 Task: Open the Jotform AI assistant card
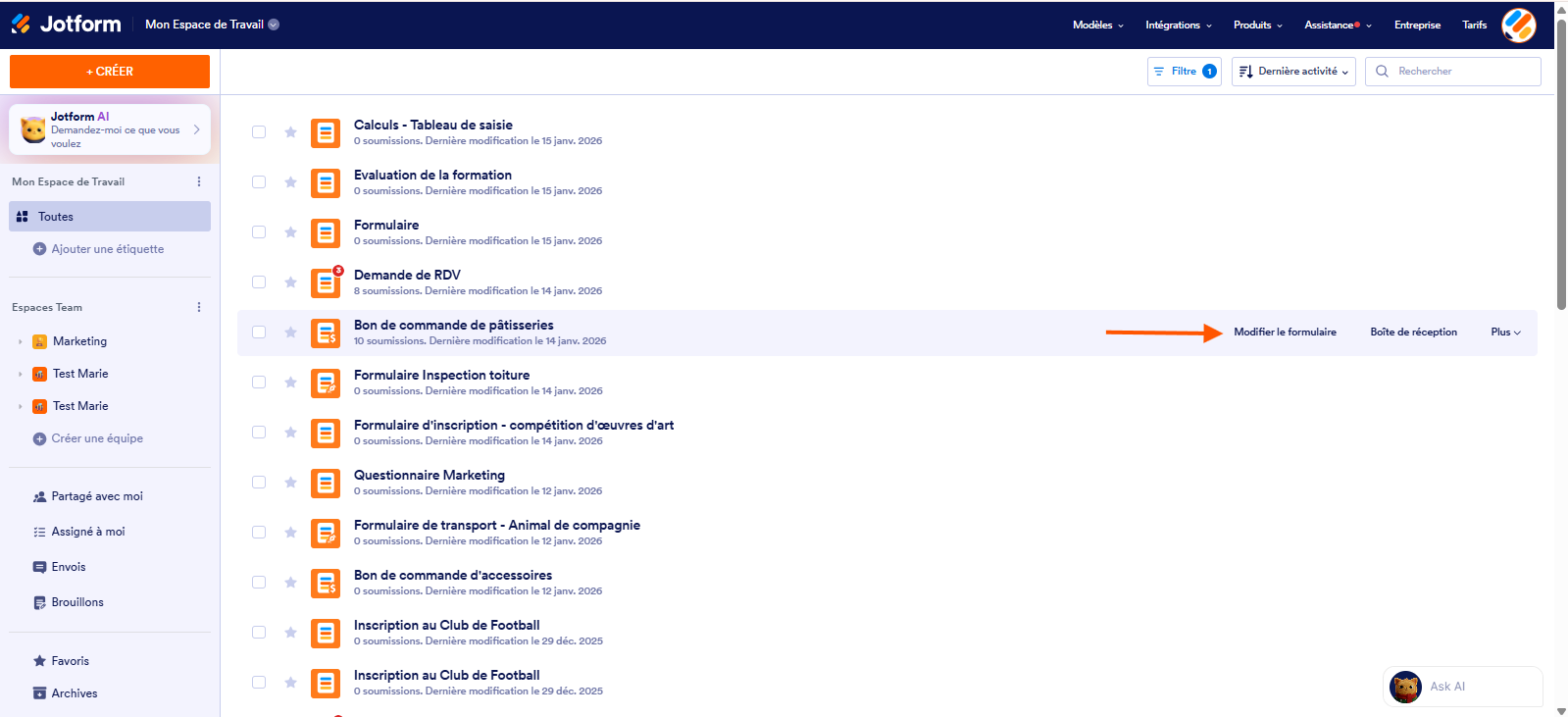coord(110,129)
